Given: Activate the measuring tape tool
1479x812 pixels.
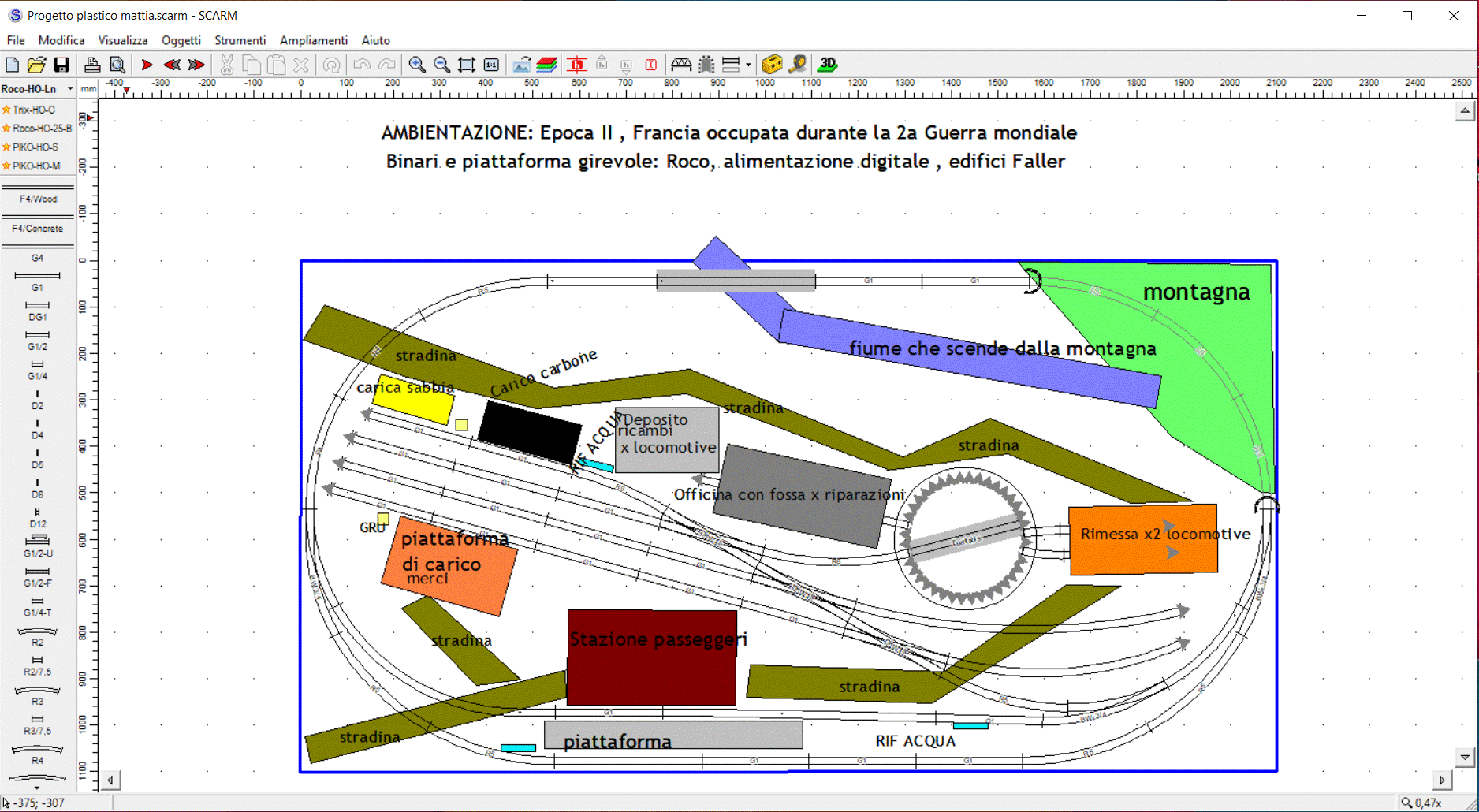Looking at the screenshot, I should pos(798,65).
